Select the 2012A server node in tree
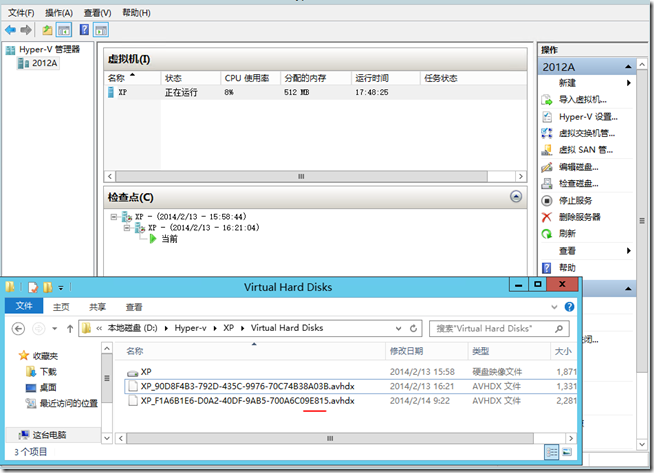Image resolution: width=654 pixels, height=473 pixels. tap(38, 63)
